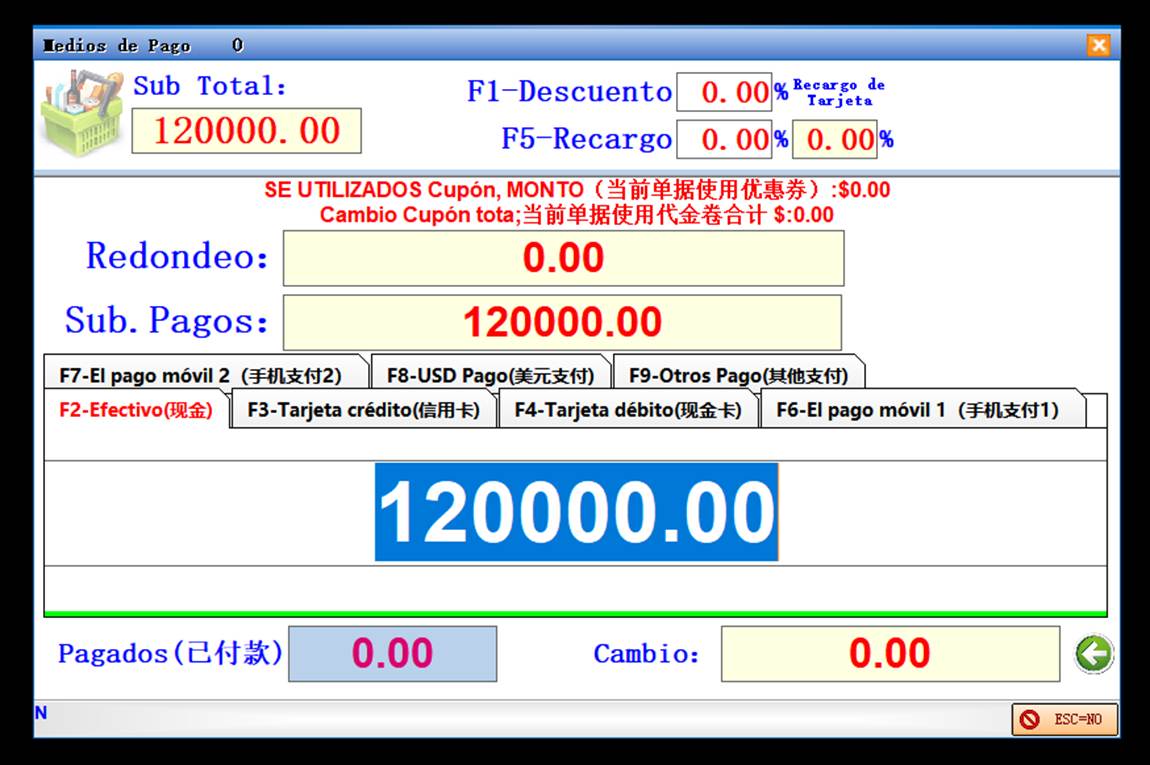Click the highlighted cash amount 120000.00
Screen dimensions: 1150x765
click(x=576, y=512)
